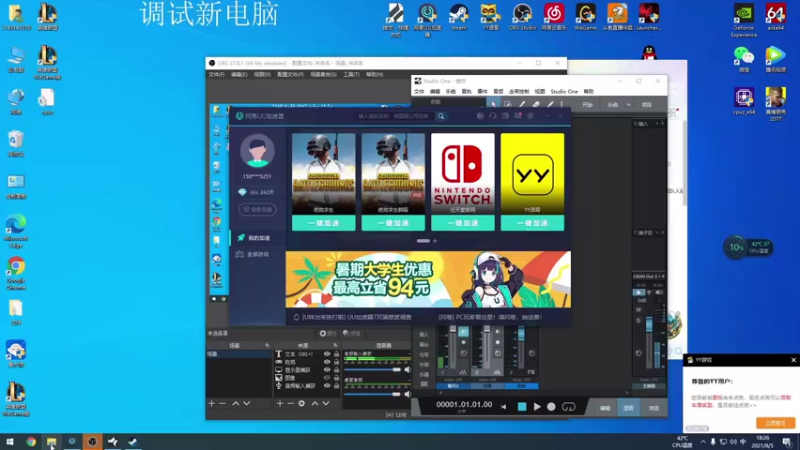Click the orange button in YY popup
The image size is (800, 450).
pyautogui.click(x=775, y=423)
